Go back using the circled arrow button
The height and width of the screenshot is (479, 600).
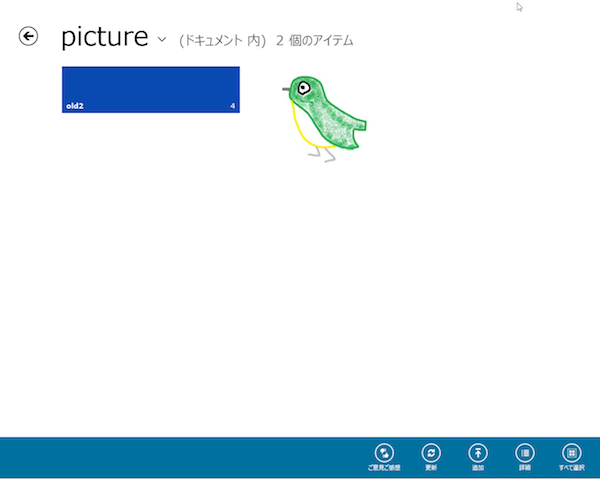click(x=28, y=36)
